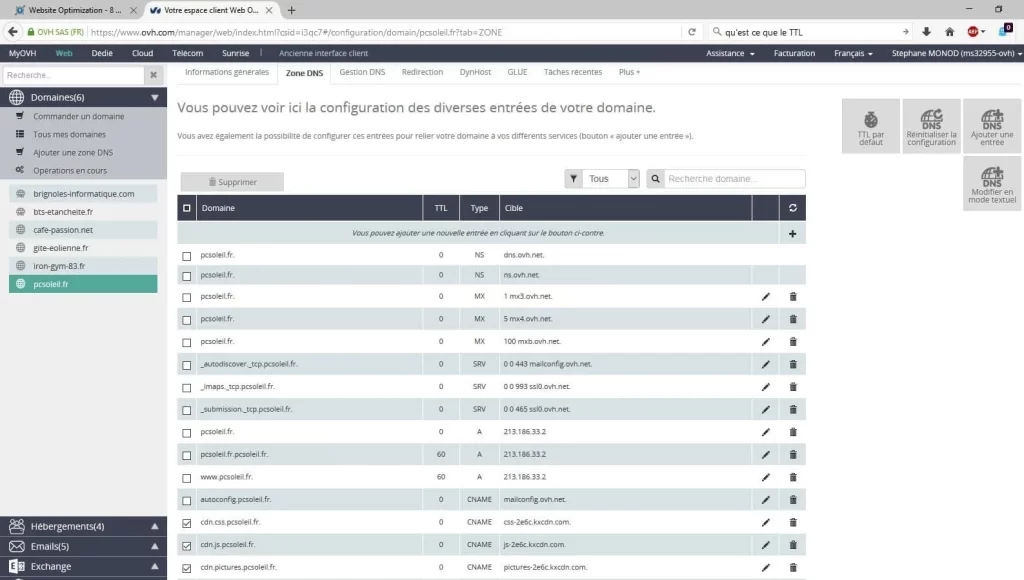
Task: Click the filter funnel icon
Action: click(573, 178)
